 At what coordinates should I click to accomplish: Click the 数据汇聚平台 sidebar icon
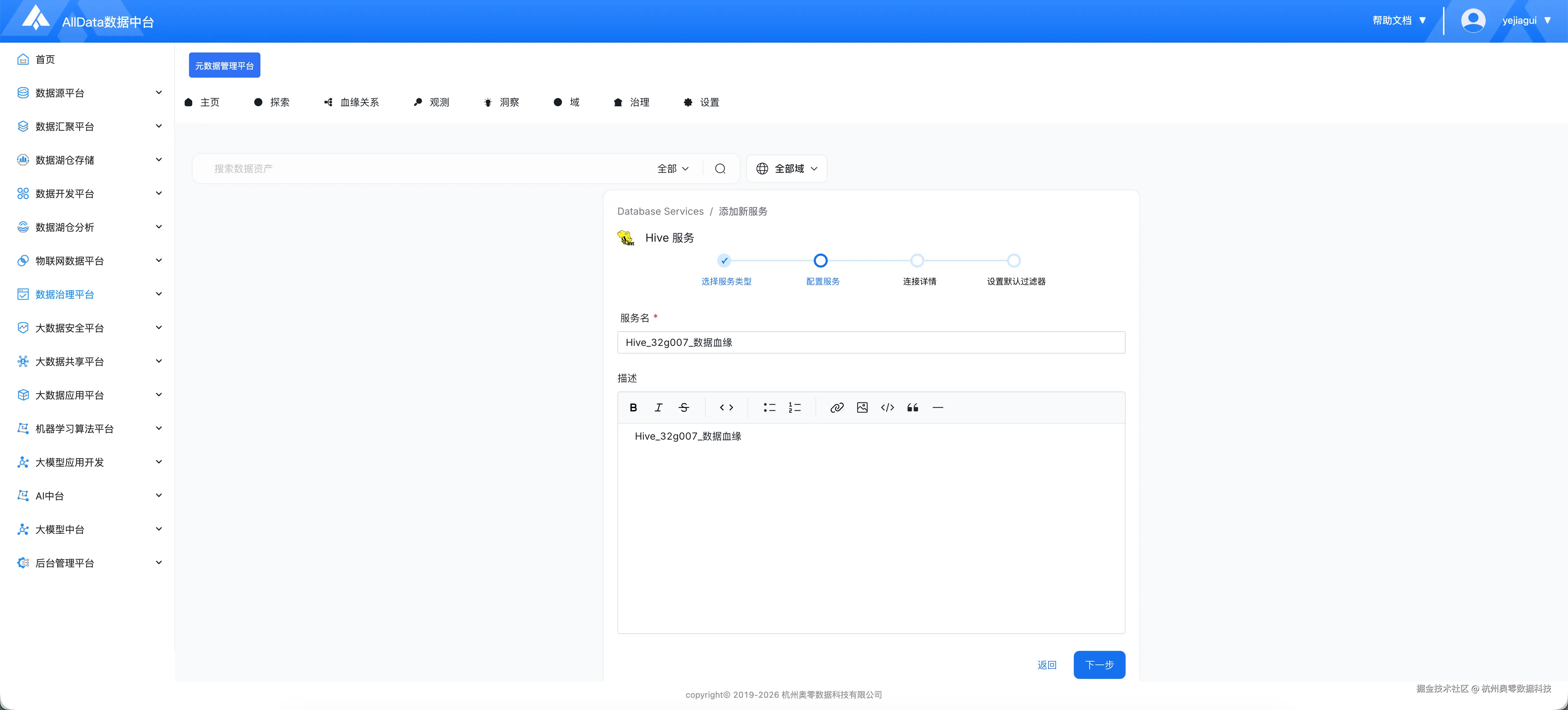23,126
